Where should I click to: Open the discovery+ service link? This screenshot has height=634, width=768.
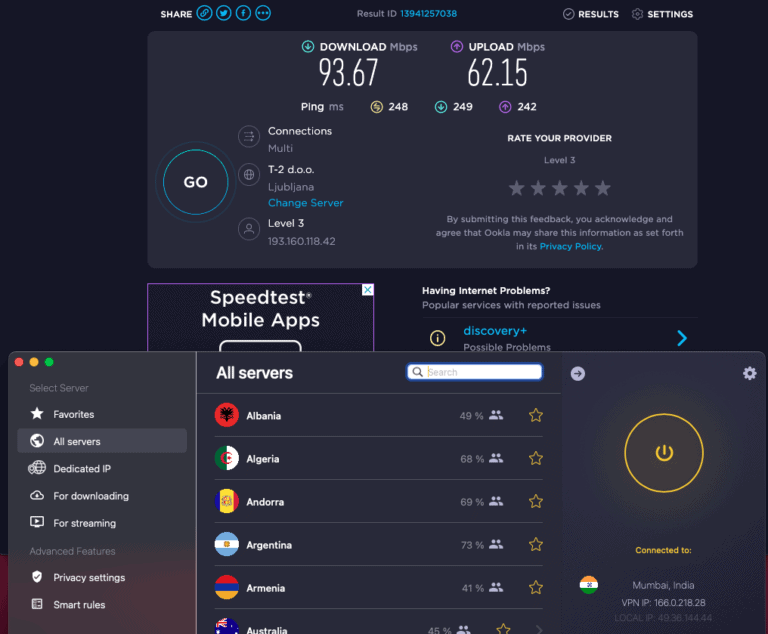tap(495, 331)
